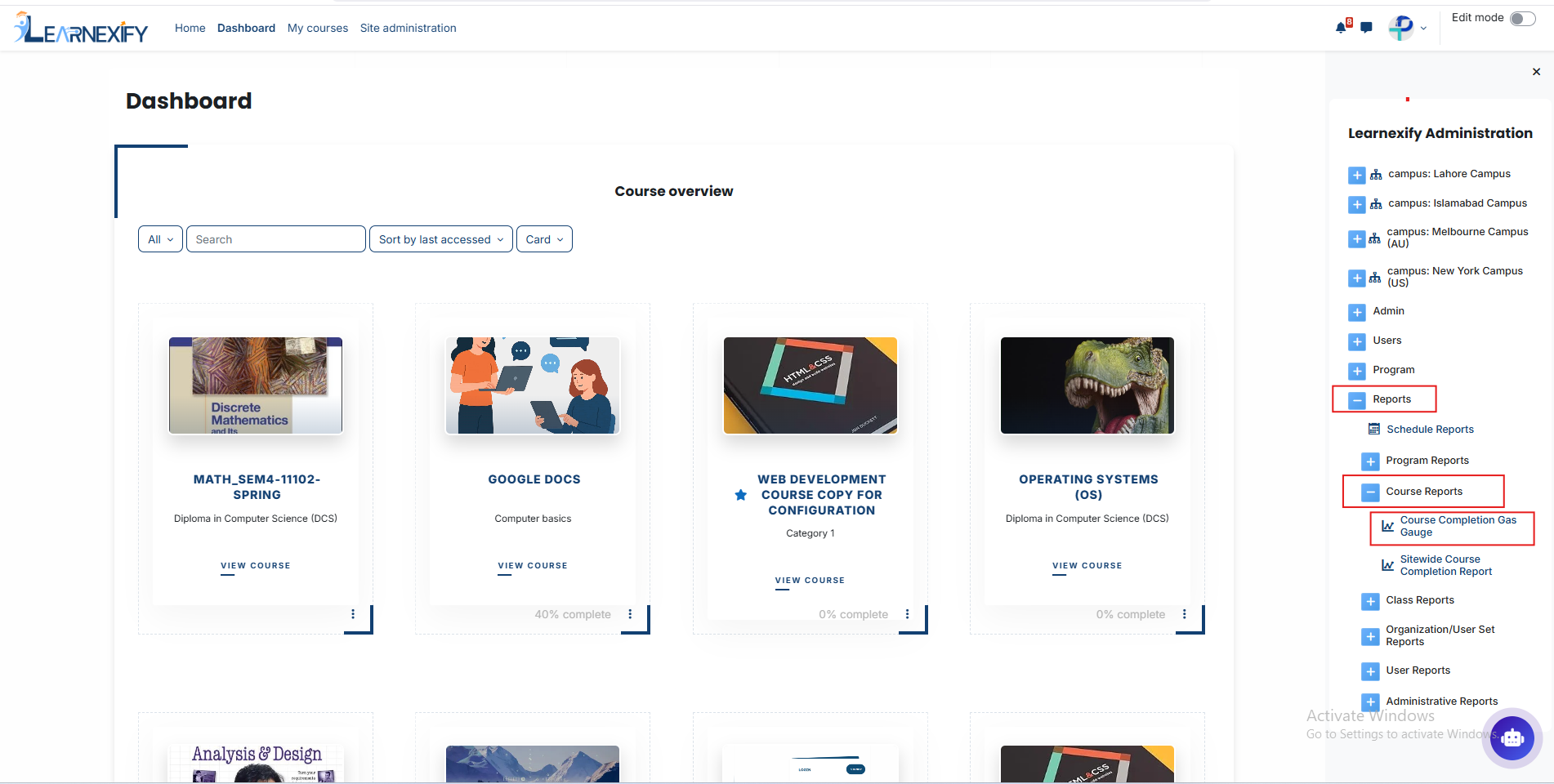Image resolution: width=1554 pixels, height=784 pixels.
Task: Click the Course Completion Gas Gauge chart icon
Action: pyautogui.click(x=1388, y=526)
